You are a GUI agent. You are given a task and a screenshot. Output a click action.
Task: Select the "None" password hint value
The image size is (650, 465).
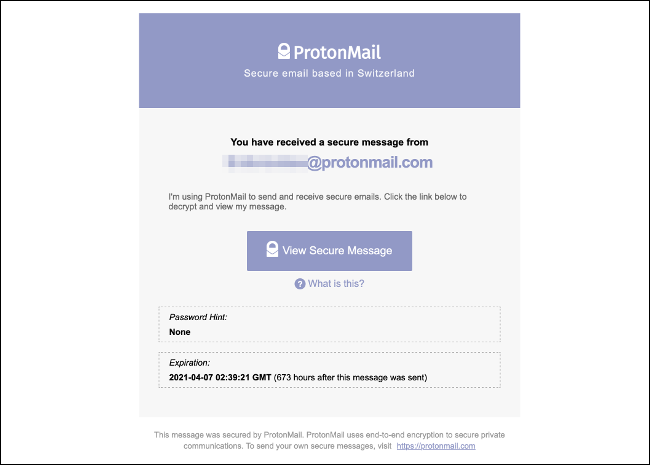click(180, 331)
